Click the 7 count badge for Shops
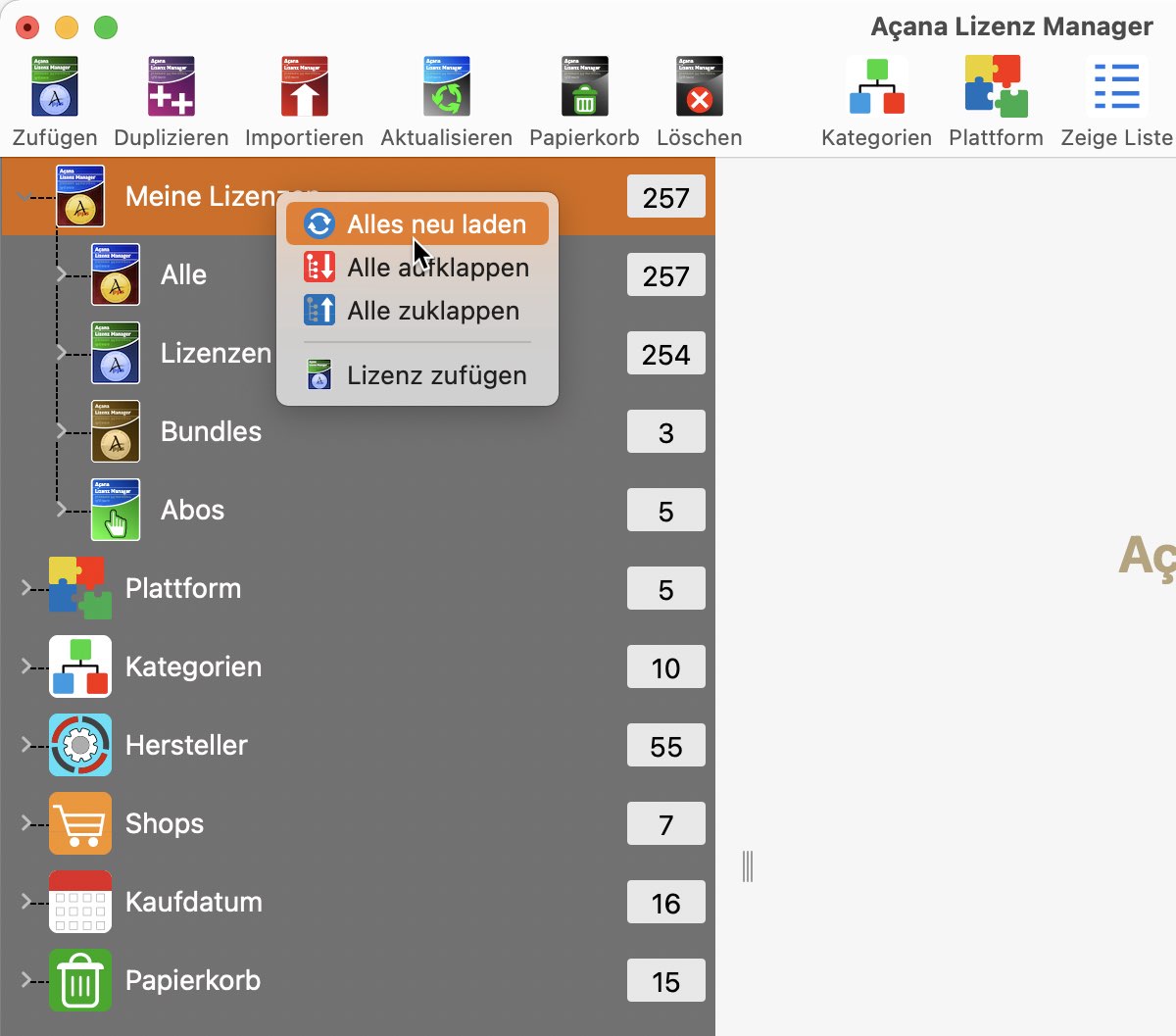This screenshot has height=1036, width=1176. pyautogui.click(x=666, y=824)
